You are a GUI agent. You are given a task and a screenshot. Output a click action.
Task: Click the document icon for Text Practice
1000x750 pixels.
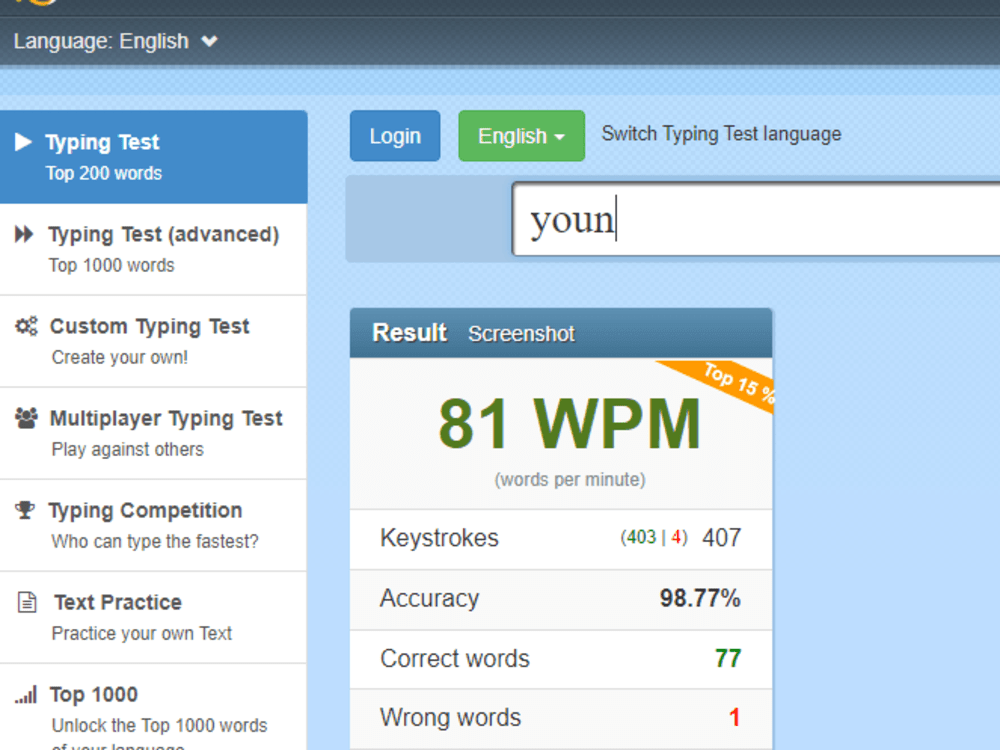click(x=27, y=602)
